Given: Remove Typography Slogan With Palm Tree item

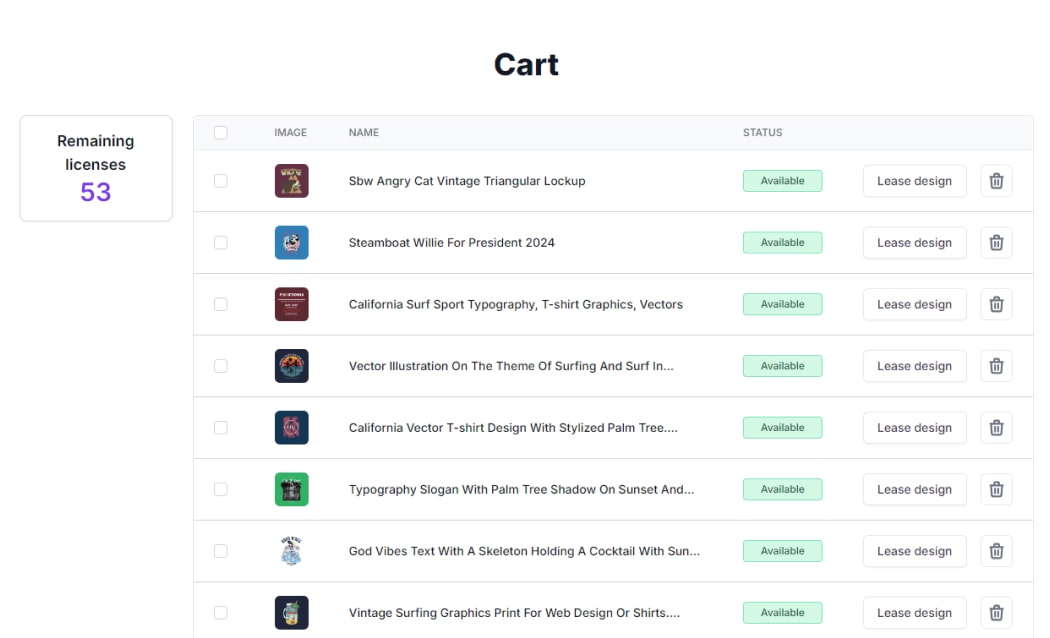Looking at the screenshot, I should tap(996, 489).
